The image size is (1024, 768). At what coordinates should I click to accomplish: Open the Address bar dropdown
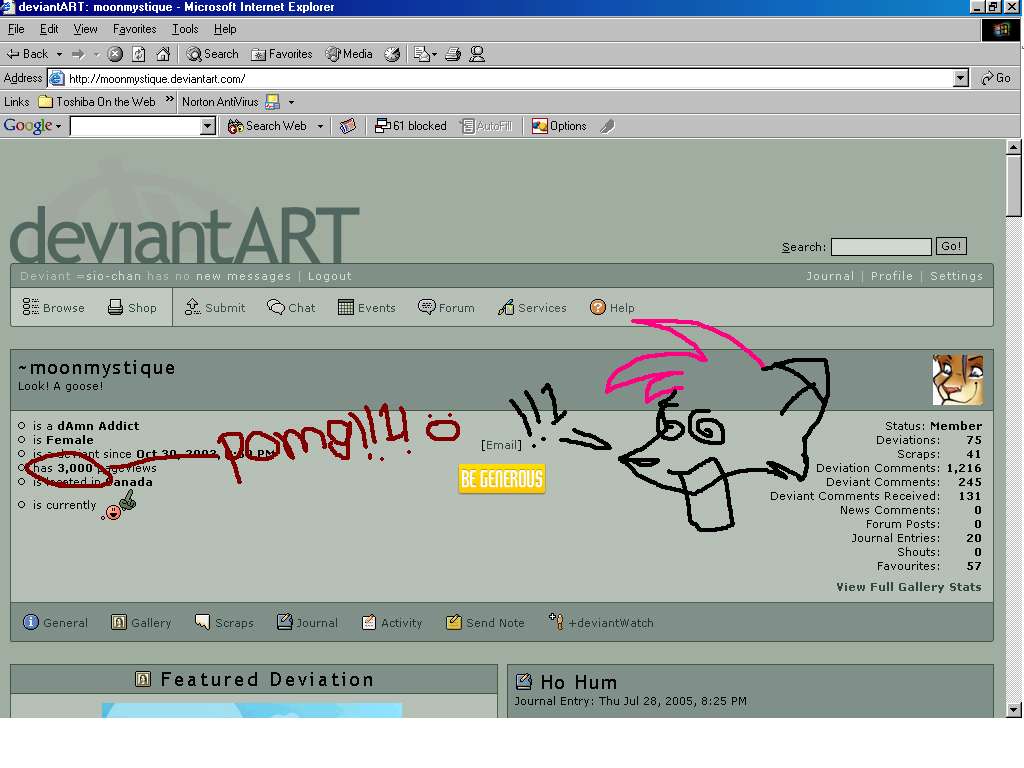coord(960,78)
